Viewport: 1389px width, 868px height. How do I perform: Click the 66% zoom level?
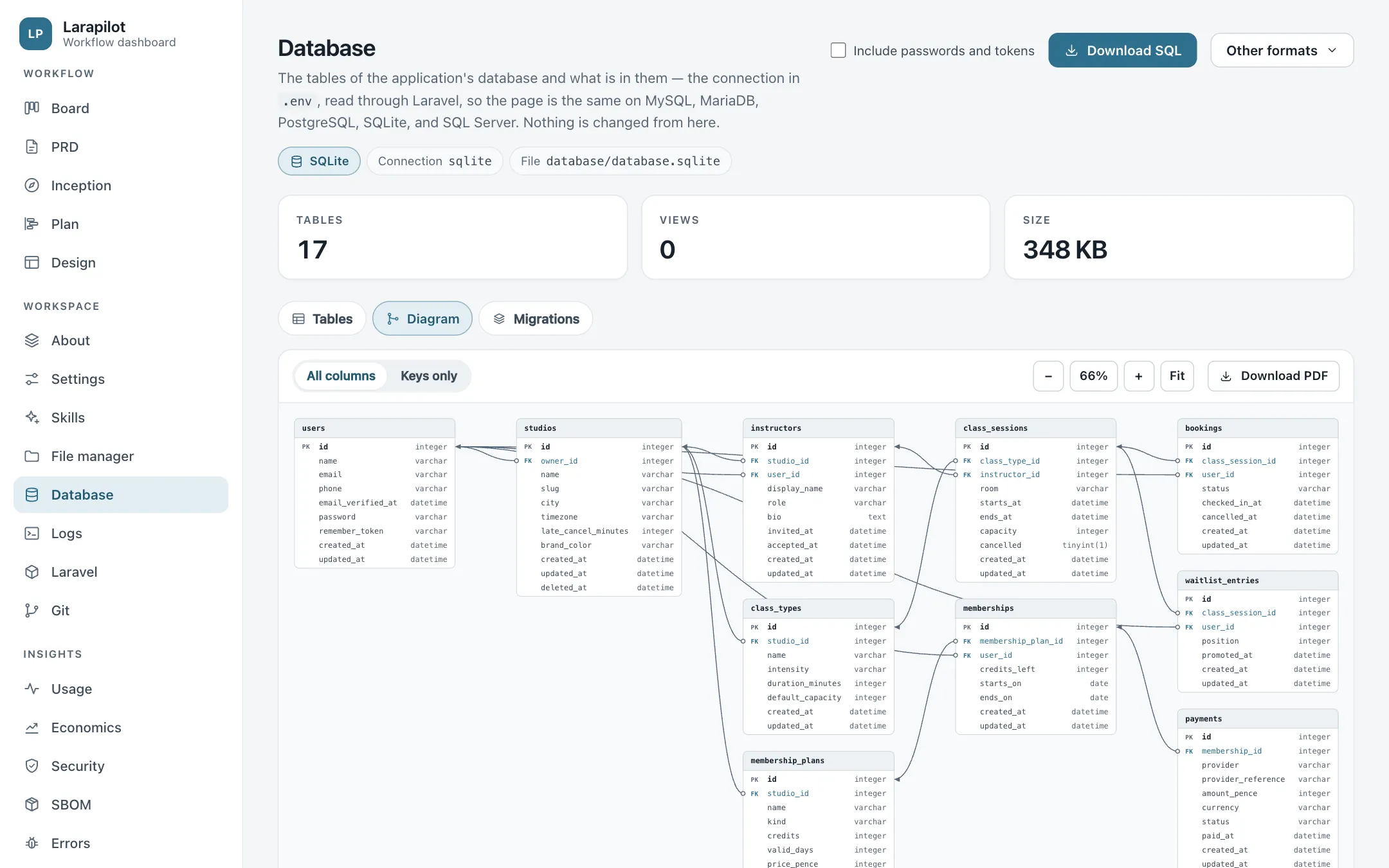coord(1093,376)
